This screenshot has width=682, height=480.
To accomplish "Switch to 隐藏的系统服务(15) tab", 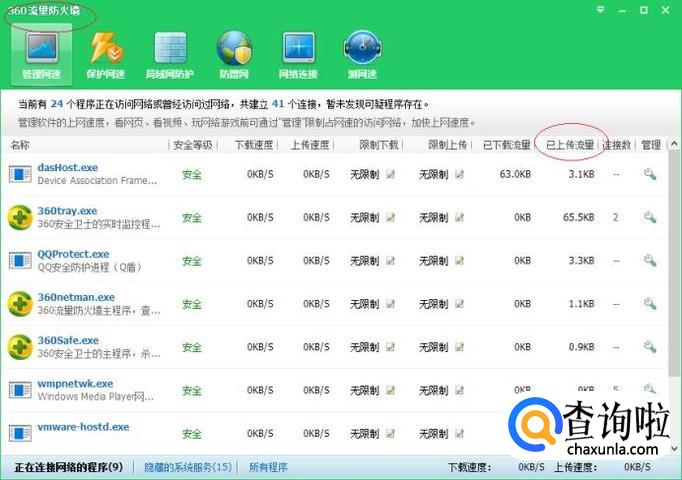I will 188,467.
